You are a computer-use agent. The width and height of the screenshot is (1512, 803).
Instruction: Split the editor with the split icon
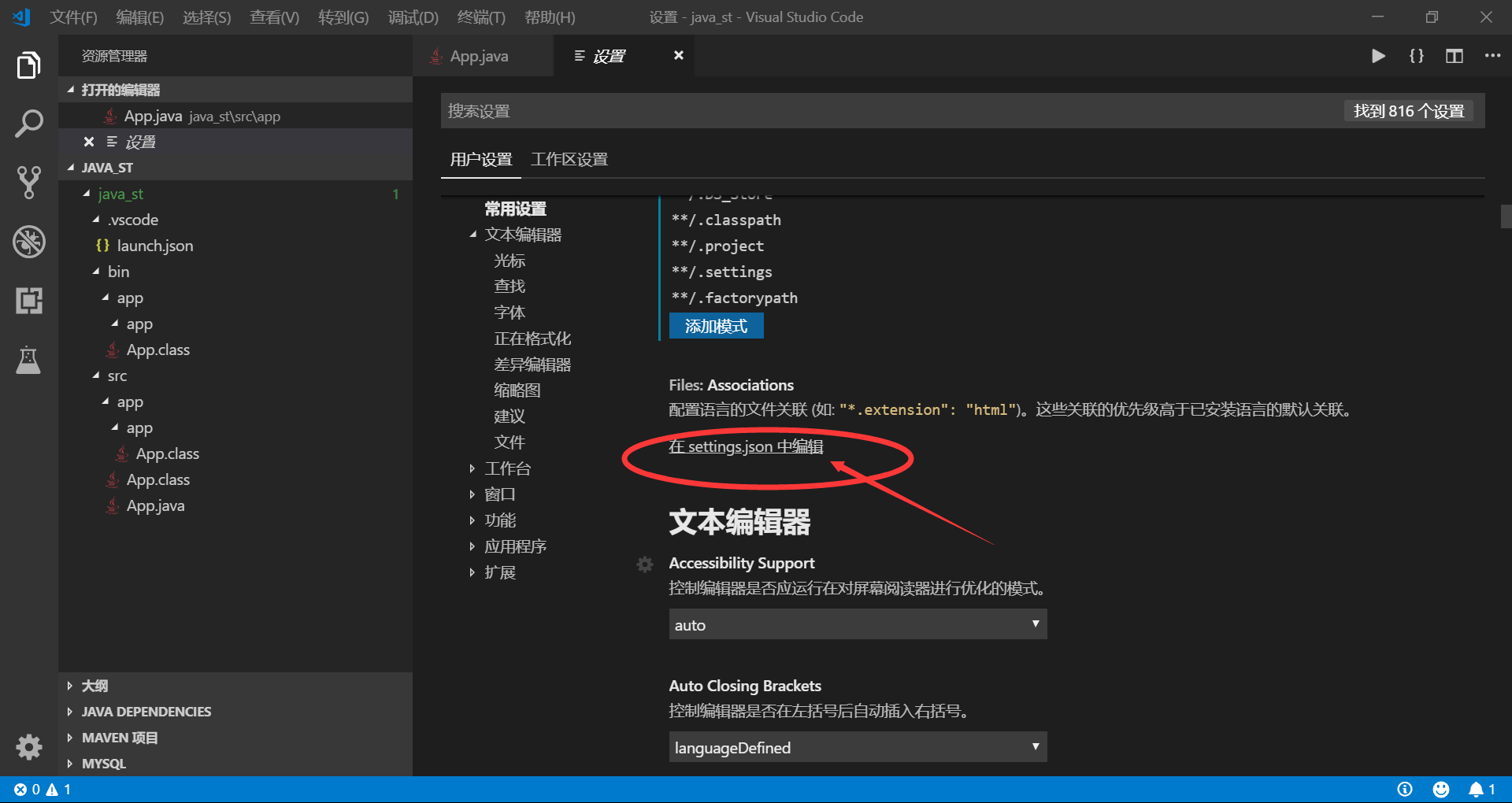[x=1454, y=56]
